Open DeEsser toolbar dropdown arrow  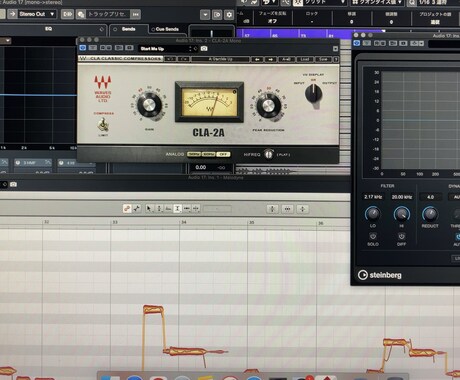tap(422, 43)
